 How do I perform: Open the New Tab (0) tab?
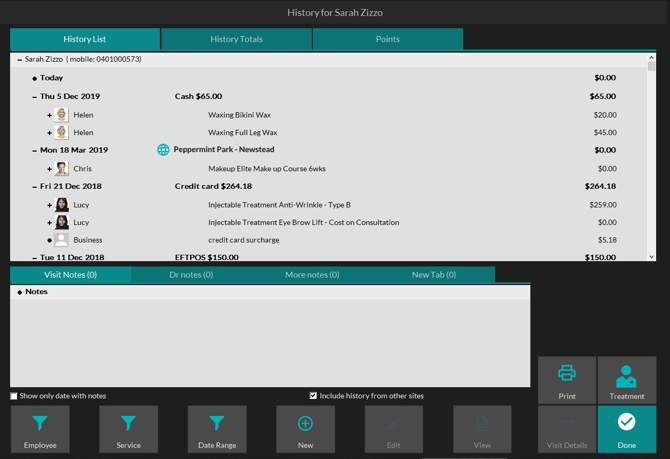434,275
